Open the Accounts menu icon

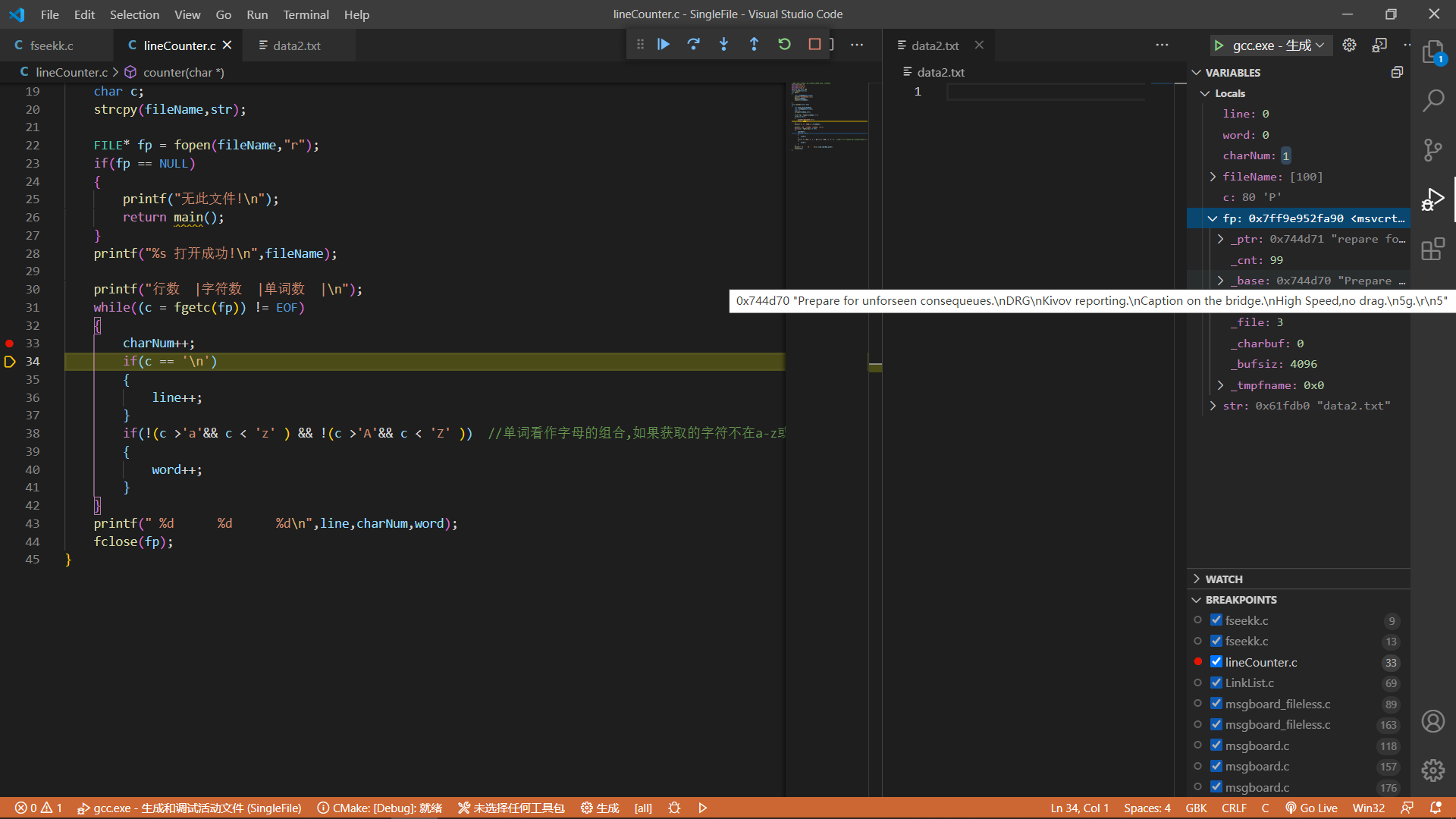(1433, 721)
